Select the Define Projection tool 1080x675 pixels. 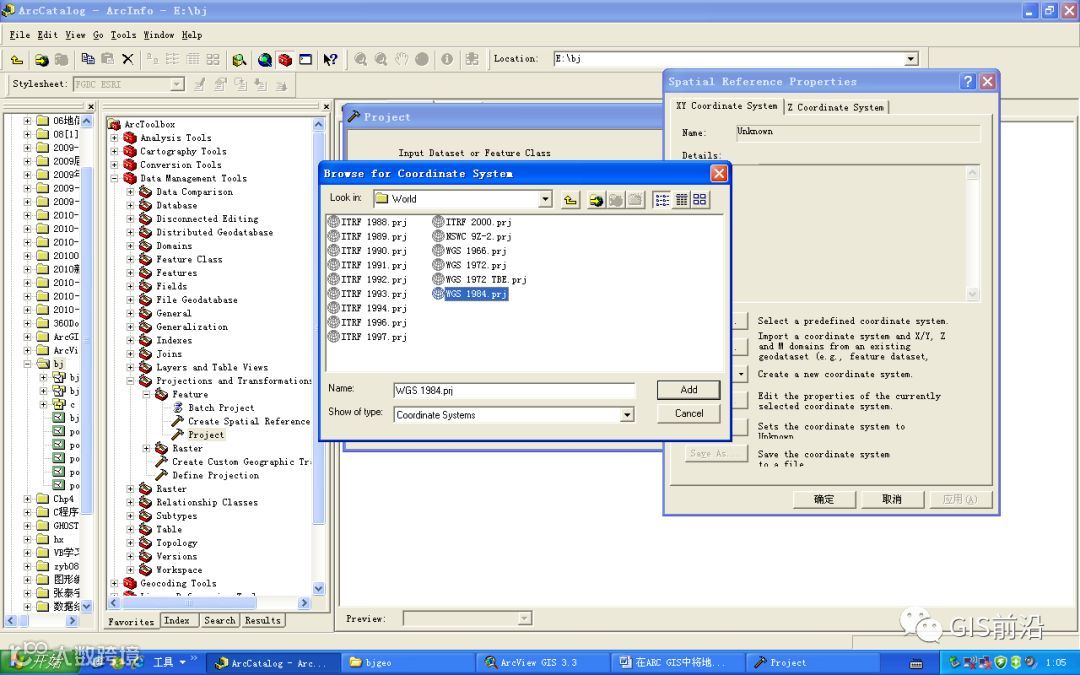pos(208,475)
